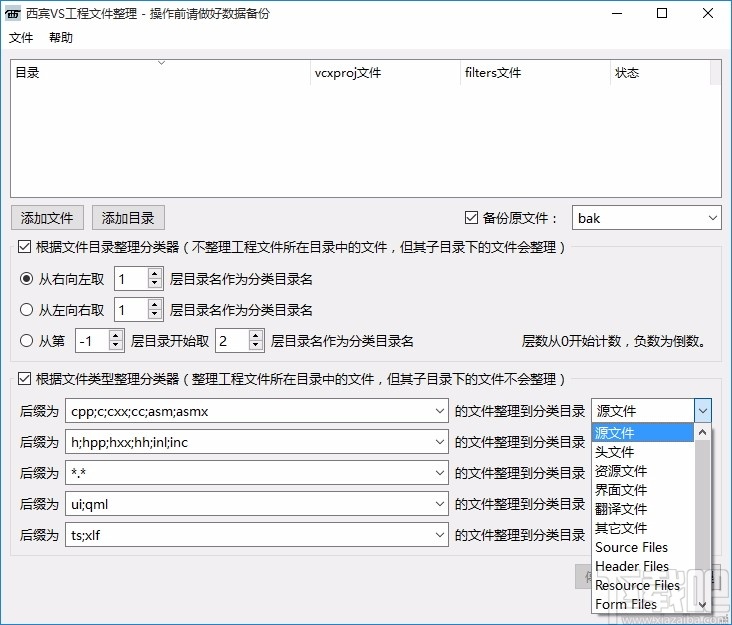Select Source Files in the dropdown list
The width and height of the screenshot is (732, 625).
point(643,547)
